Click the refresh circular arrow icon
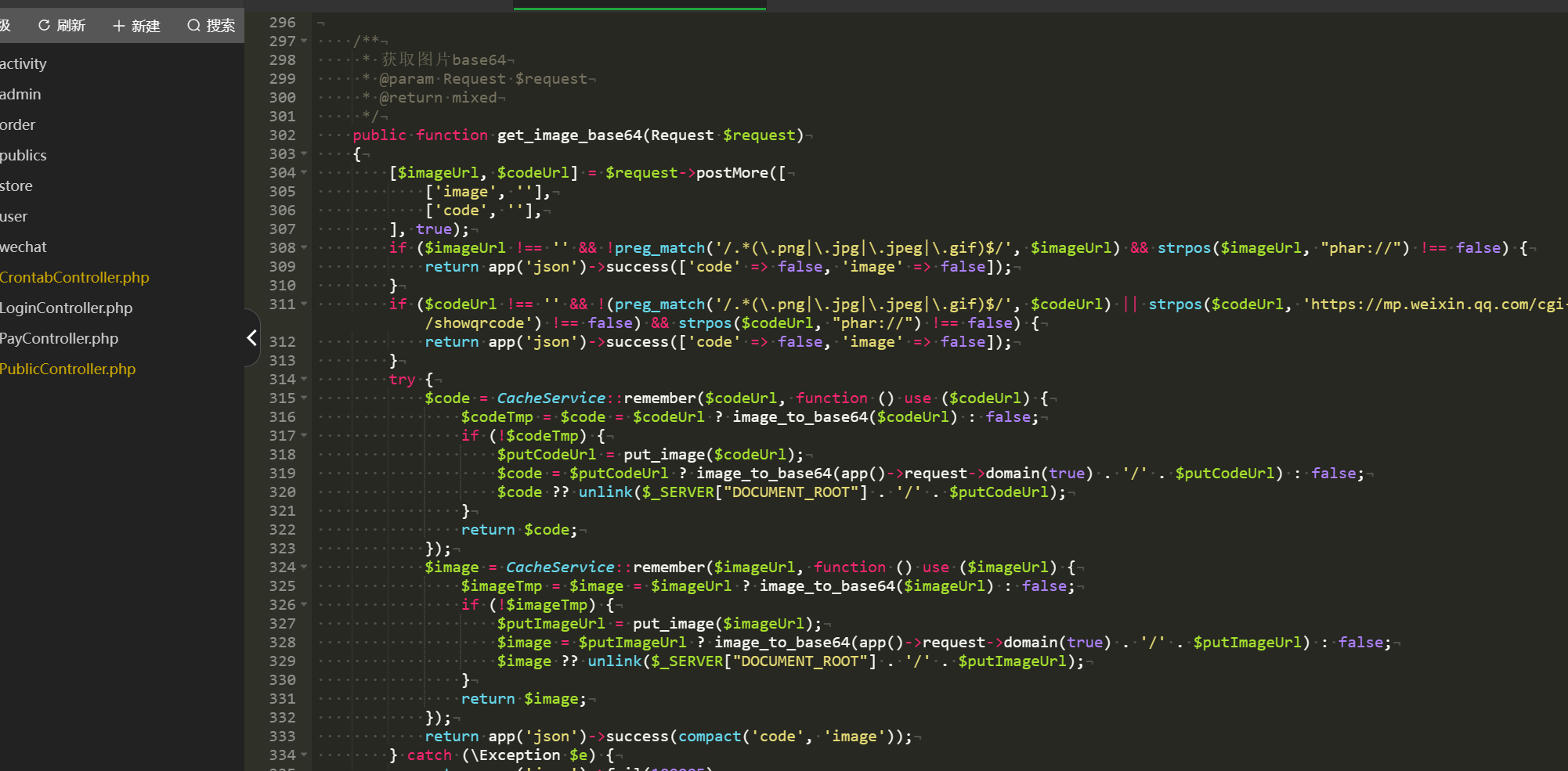Image resolution: width=1568 pixels, height=771 pixels. (x=44, y=26)
